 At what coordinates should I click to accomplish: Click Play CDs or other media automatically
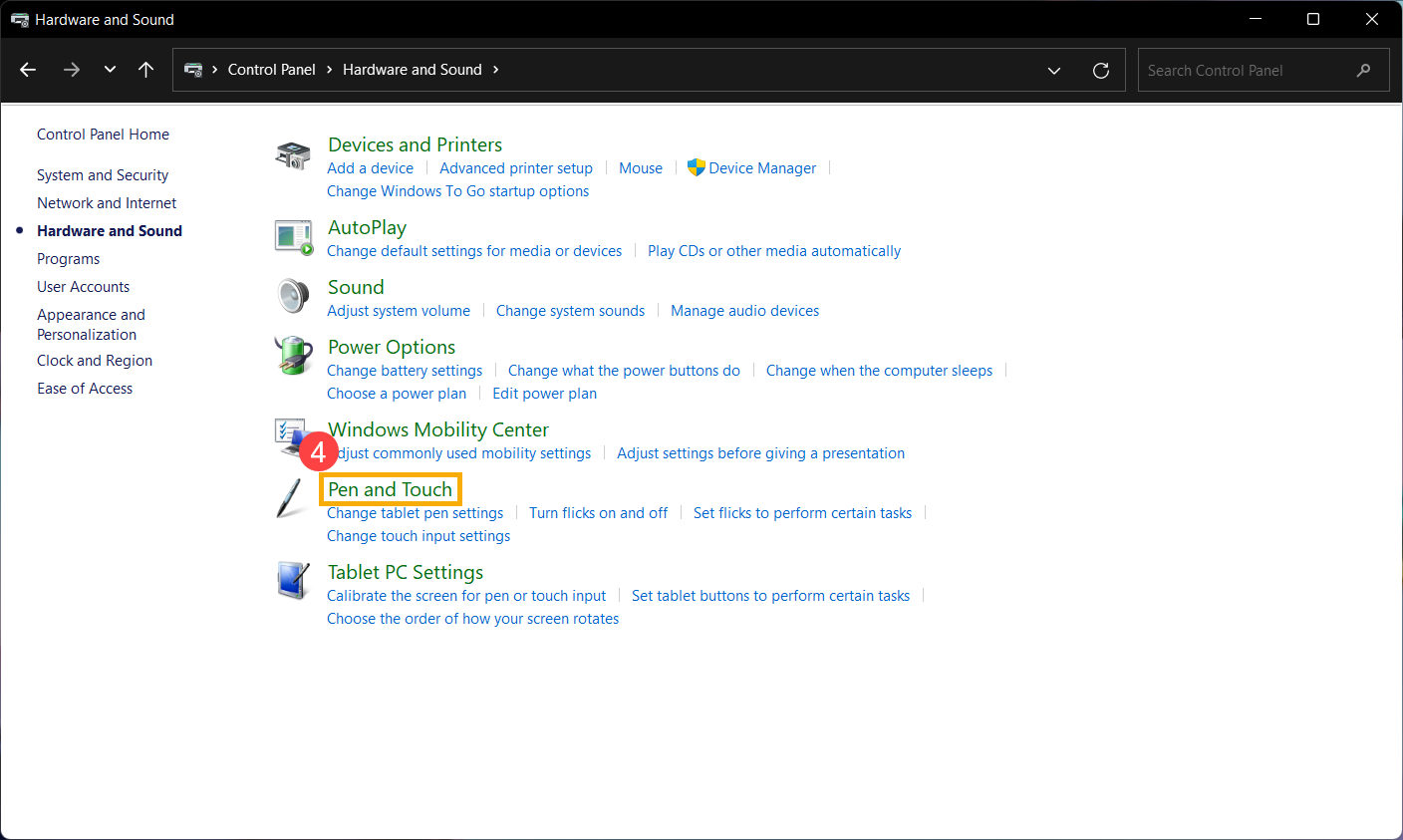[x=774, y=251]
